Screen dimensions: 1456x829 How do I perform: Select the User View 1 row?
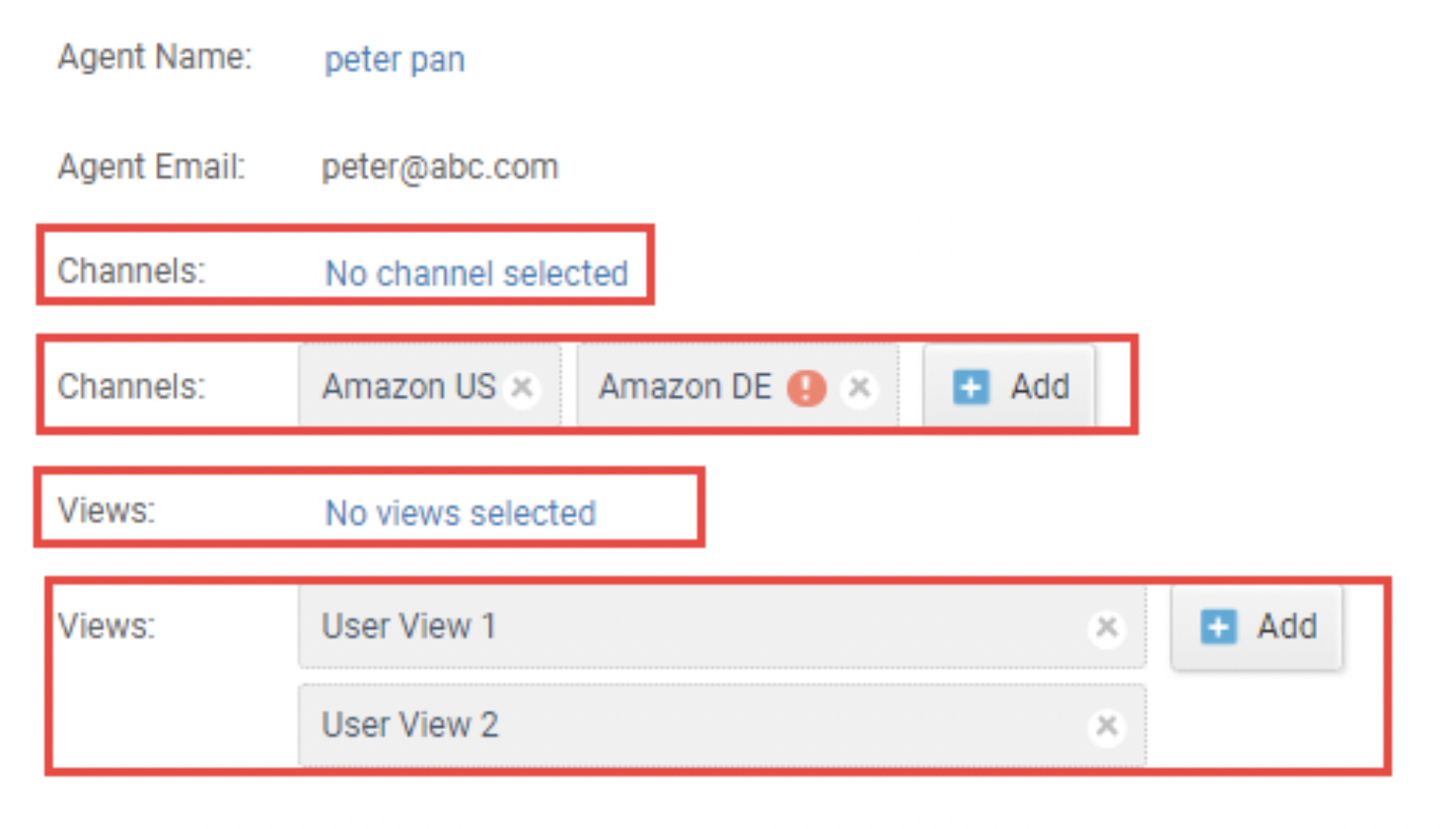coord(722,627)
